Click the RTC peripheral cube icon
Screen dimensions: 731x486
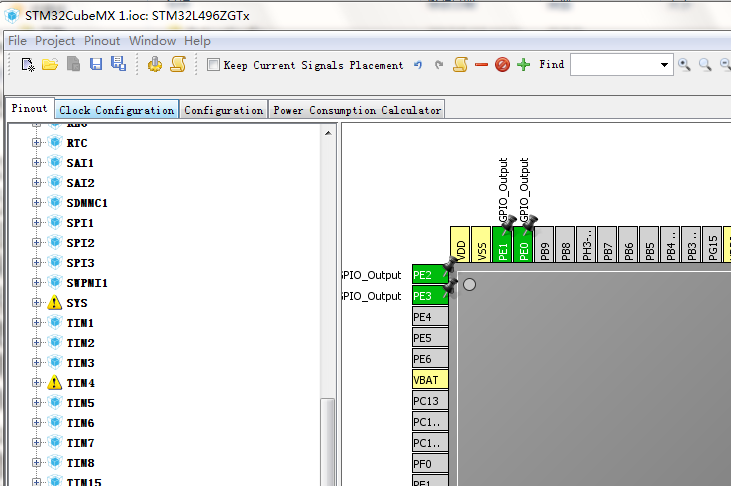point(55,142)
